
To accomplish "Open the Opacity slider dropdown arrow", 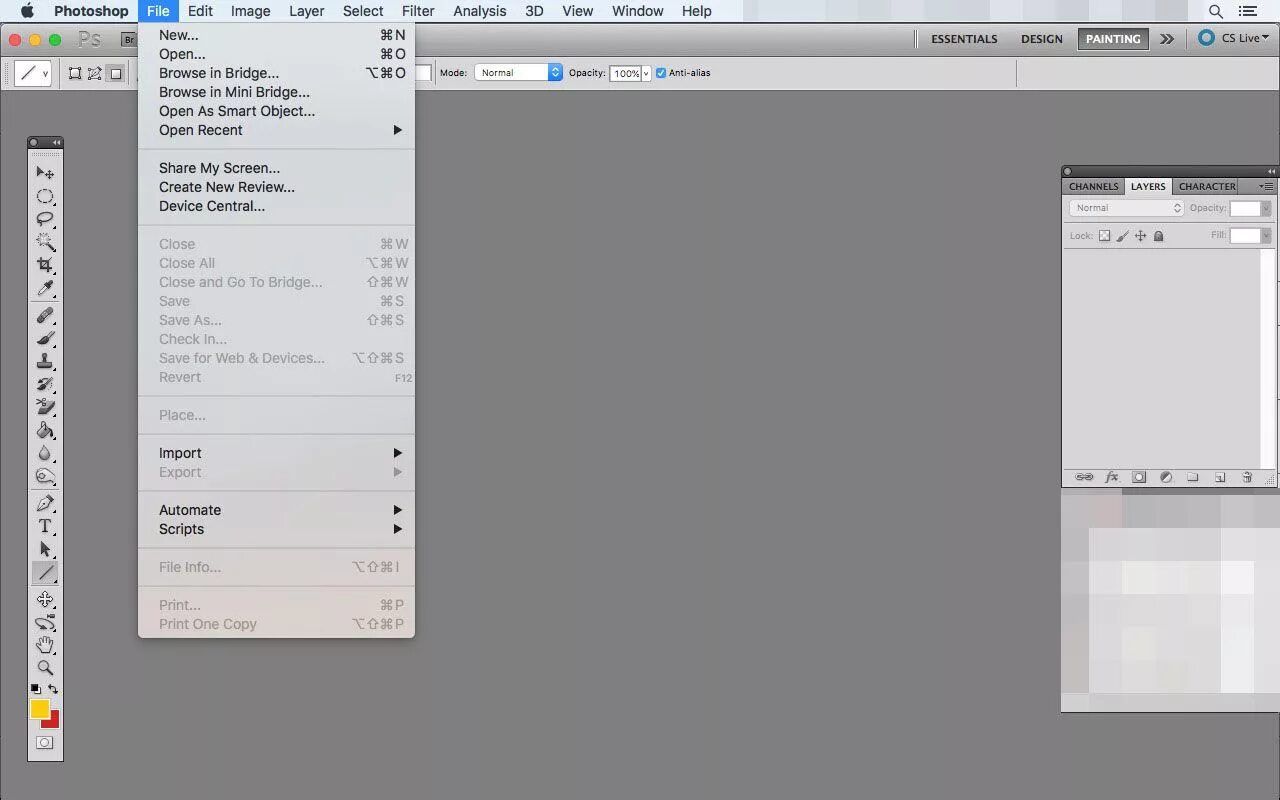I will point(646,74).
